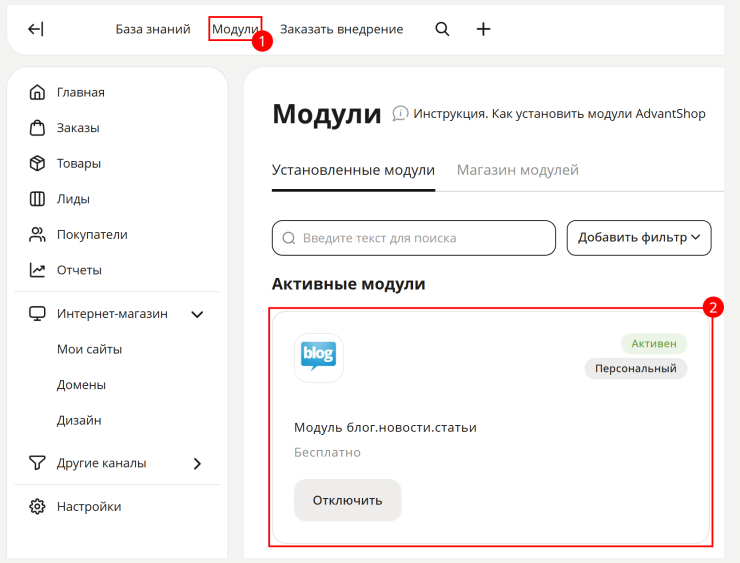The width and height of the screenshot is (740, 563).
Task: Go to Заказы in sidebar
Action: coord(78,128)
